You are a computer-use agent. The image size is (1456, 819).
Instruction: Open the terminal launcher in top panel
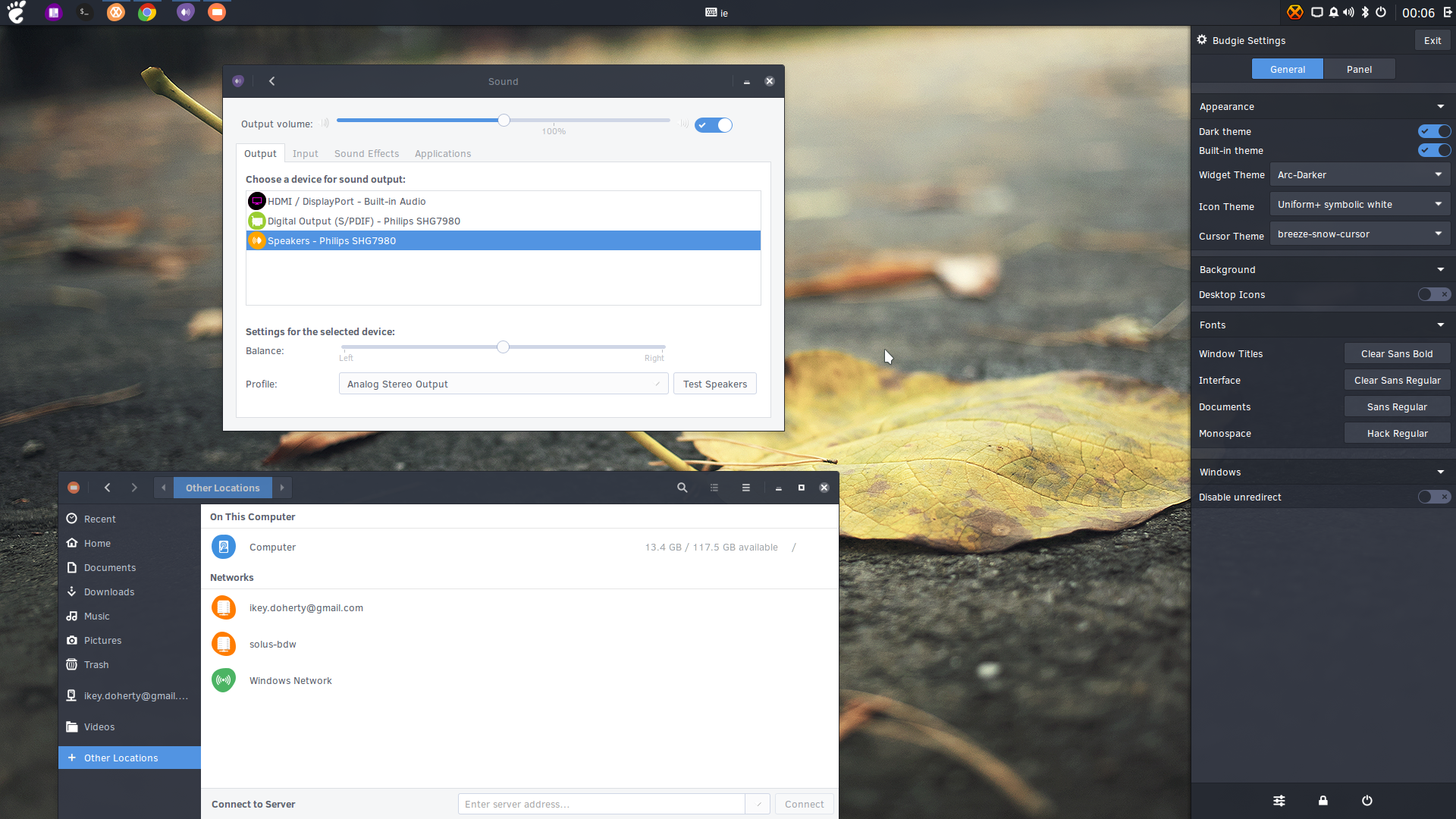[x=84, y=12]
